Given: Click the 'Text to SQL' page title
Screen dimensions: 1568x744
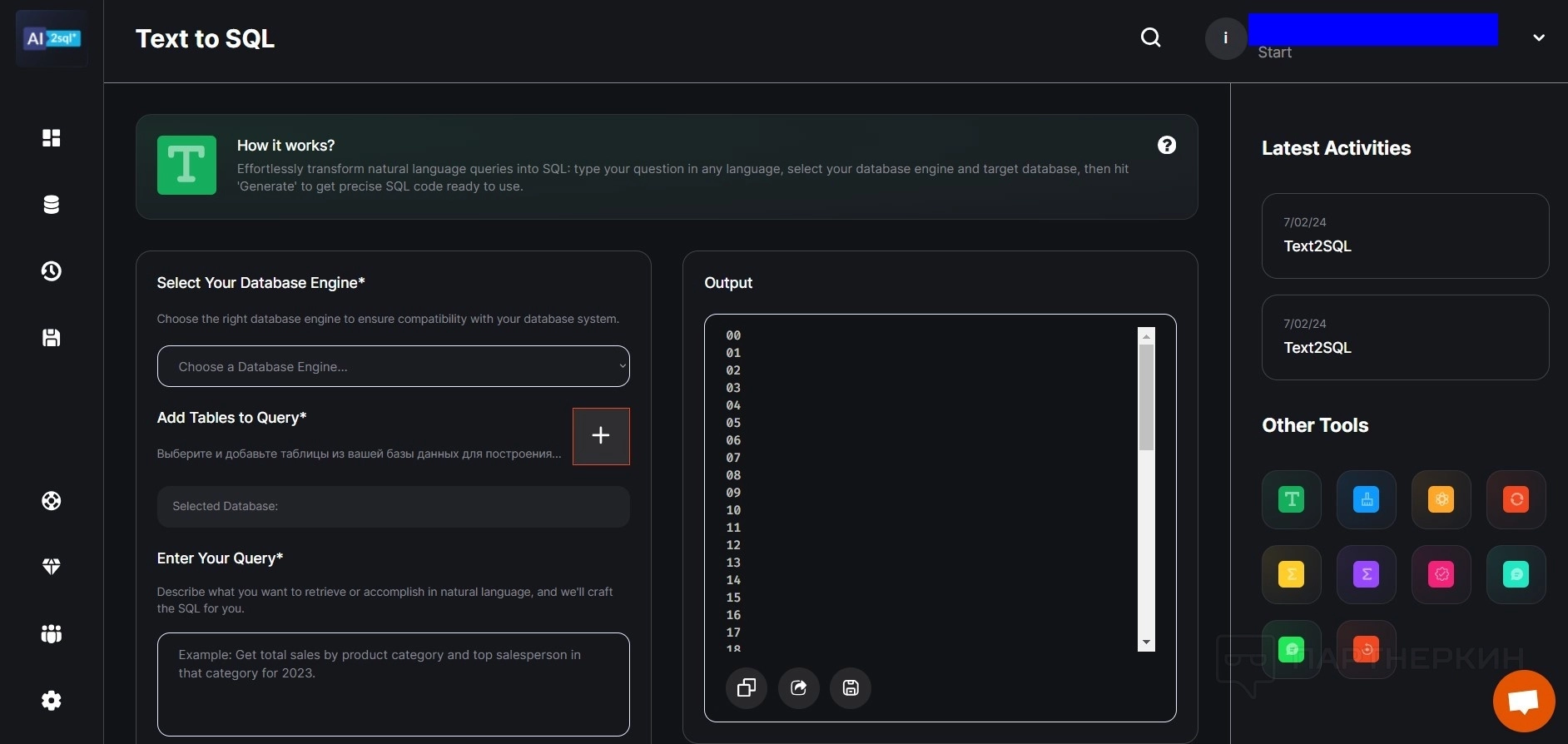Looking at the screenshot, I should tap(205, 38).
